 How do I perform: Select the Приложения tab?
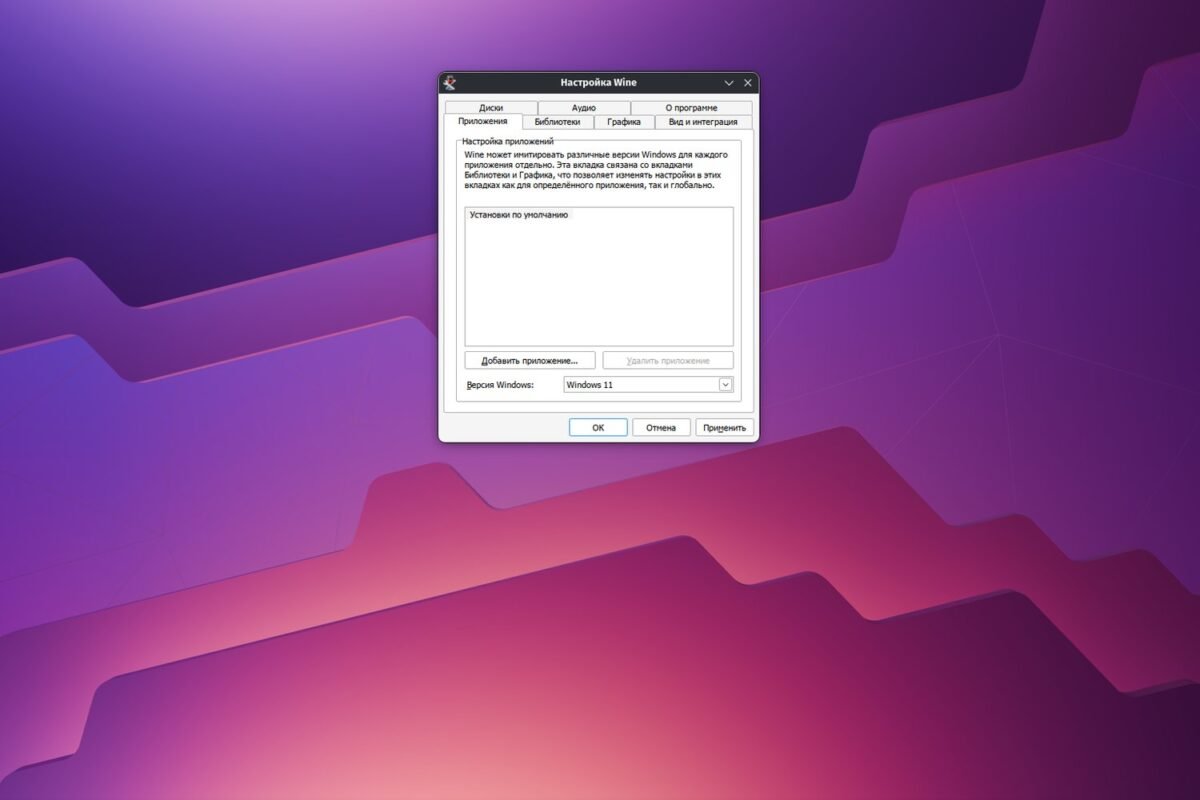coord(483,121)
